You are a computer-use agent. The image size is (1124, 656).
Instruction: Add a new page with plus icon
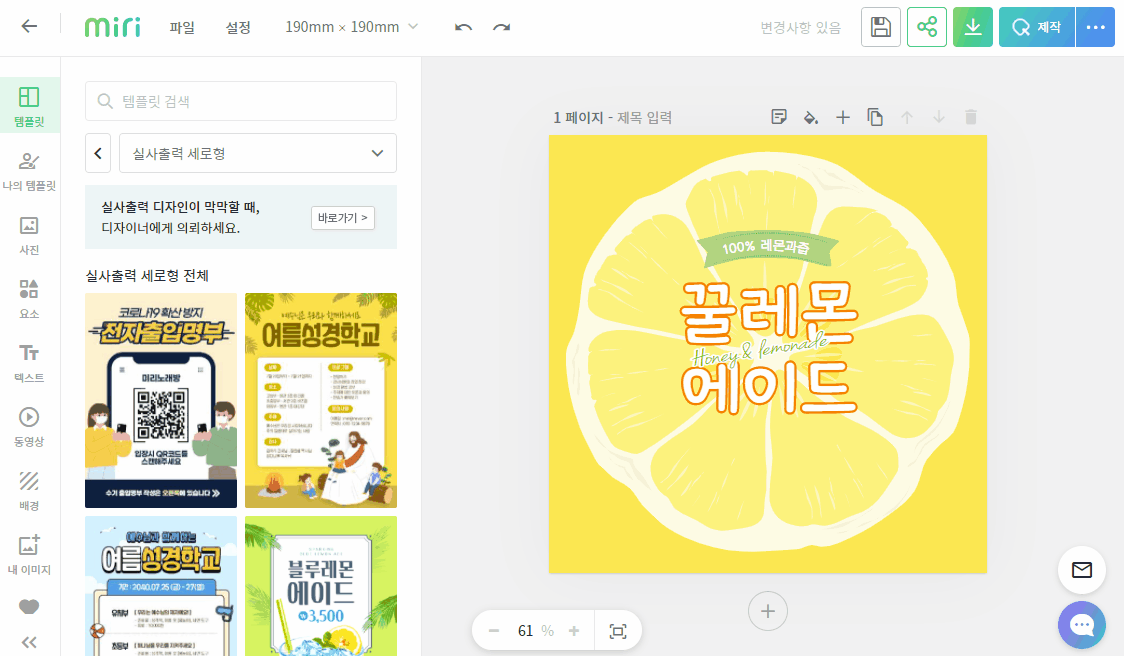(x=843, y=117)
